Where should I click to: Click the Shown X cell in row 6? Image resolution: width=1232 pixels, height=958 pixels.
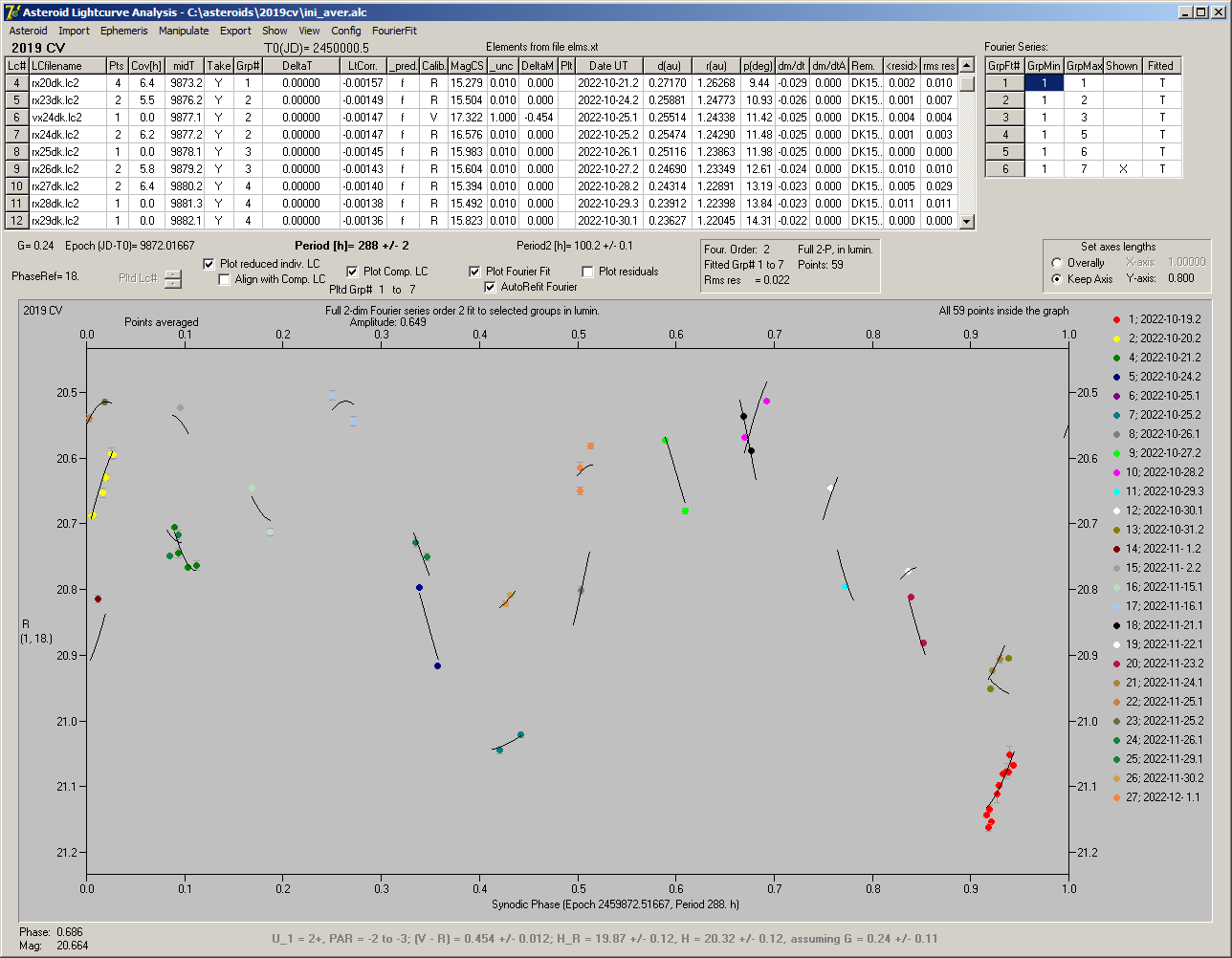[1122, 169]
